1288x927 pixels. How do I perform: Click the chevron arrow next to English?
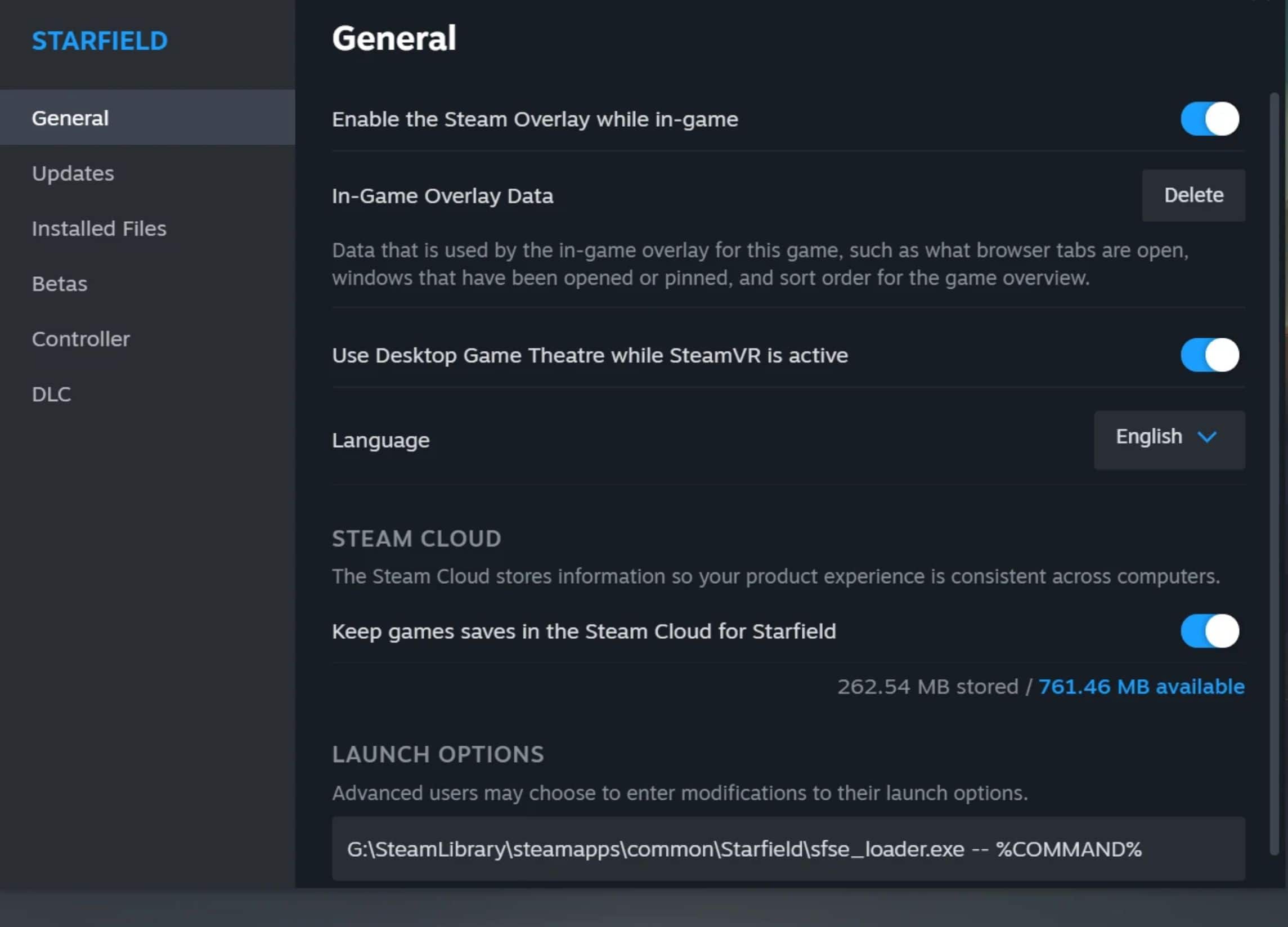[1207, 437]
